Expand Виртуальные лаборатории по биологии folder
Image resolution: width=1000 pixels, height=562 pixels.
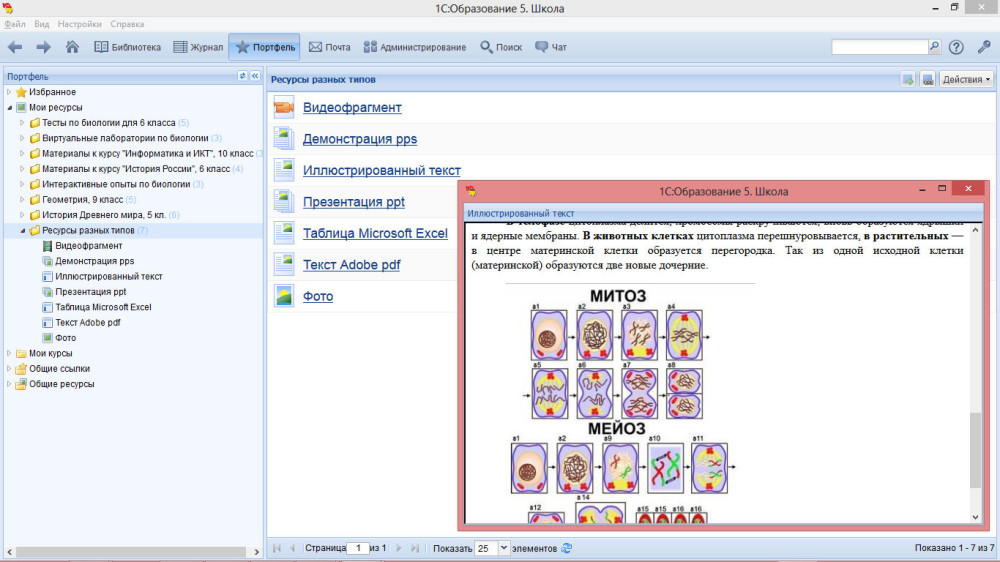coord(22,138)
